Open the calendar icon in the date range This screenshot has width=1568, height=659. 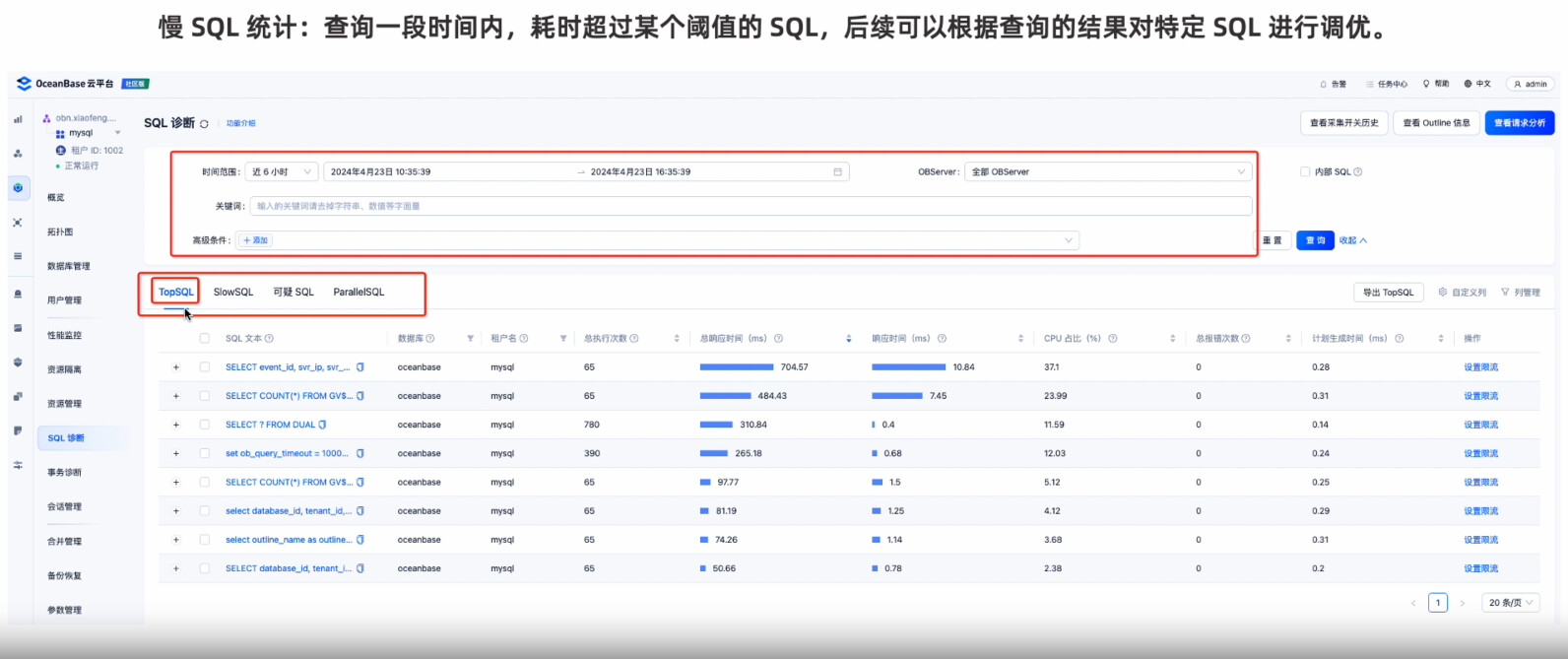[837, 171]
